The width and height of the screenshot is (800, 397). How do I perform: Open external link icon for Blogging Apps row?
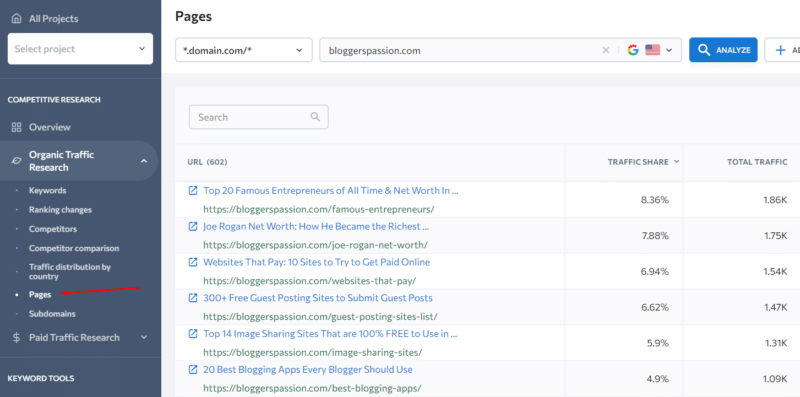coord(193,369)
